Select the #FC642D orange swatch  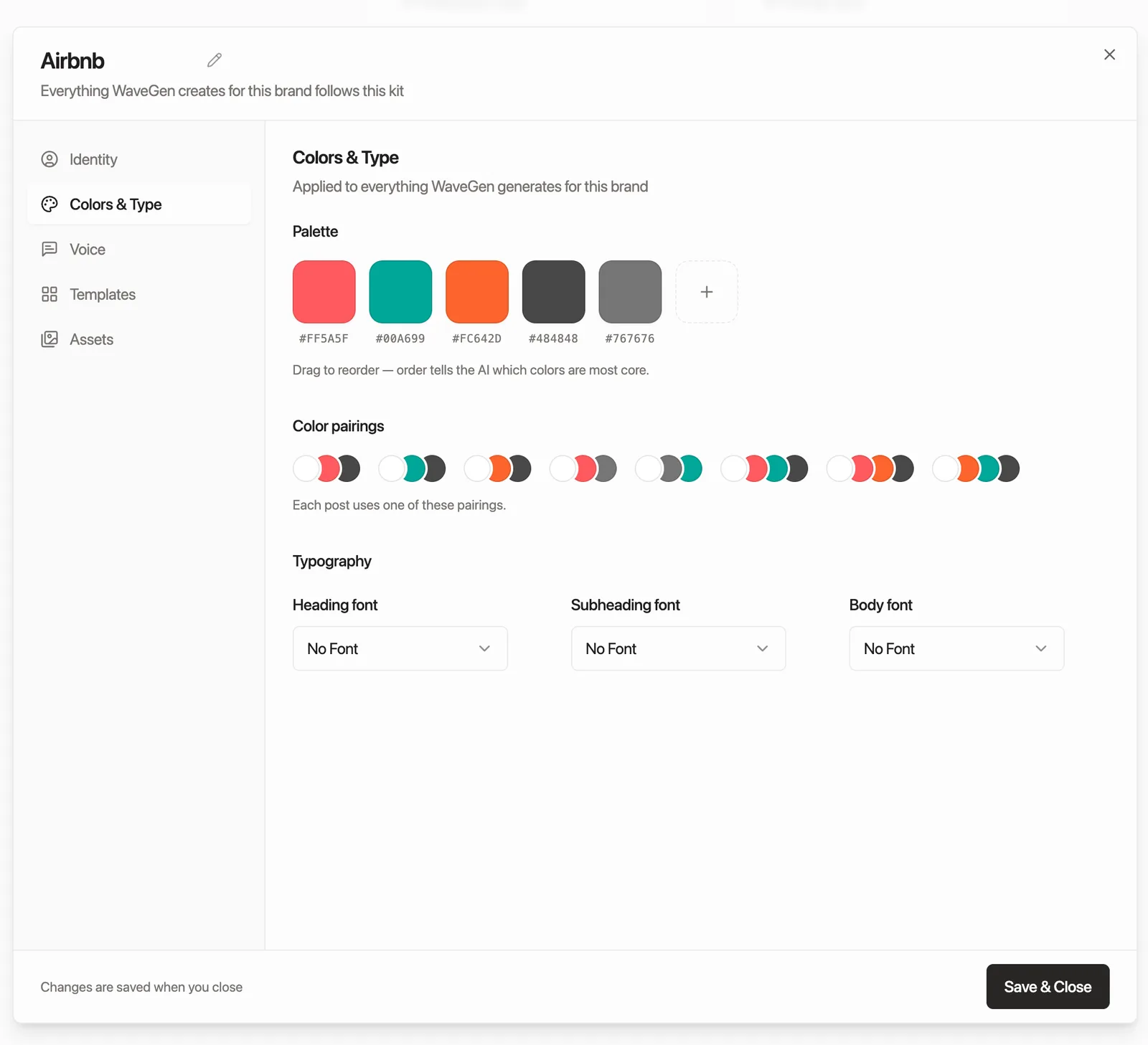coord(477,292)
